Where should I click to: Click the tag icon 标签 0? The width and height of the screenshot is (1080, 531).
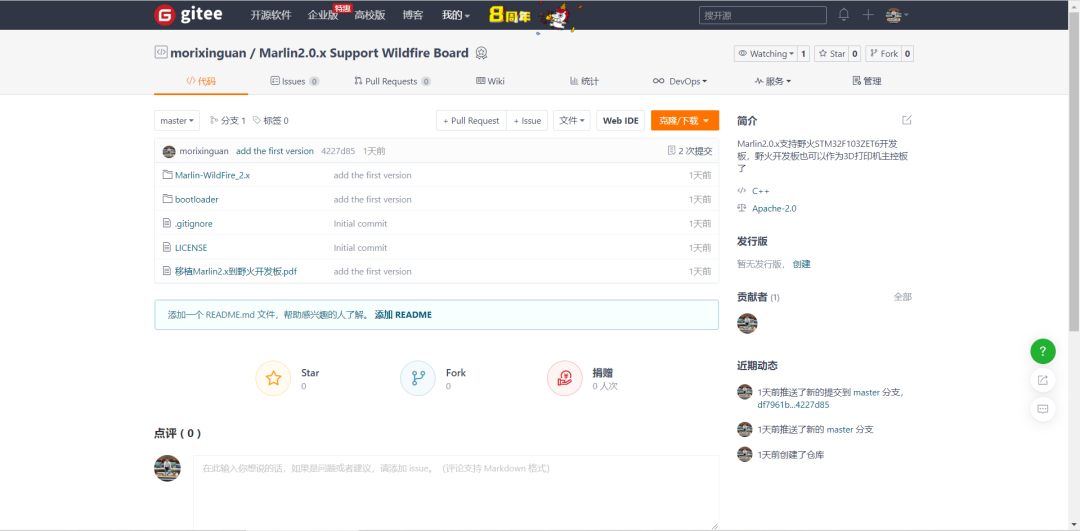[257, 121]
